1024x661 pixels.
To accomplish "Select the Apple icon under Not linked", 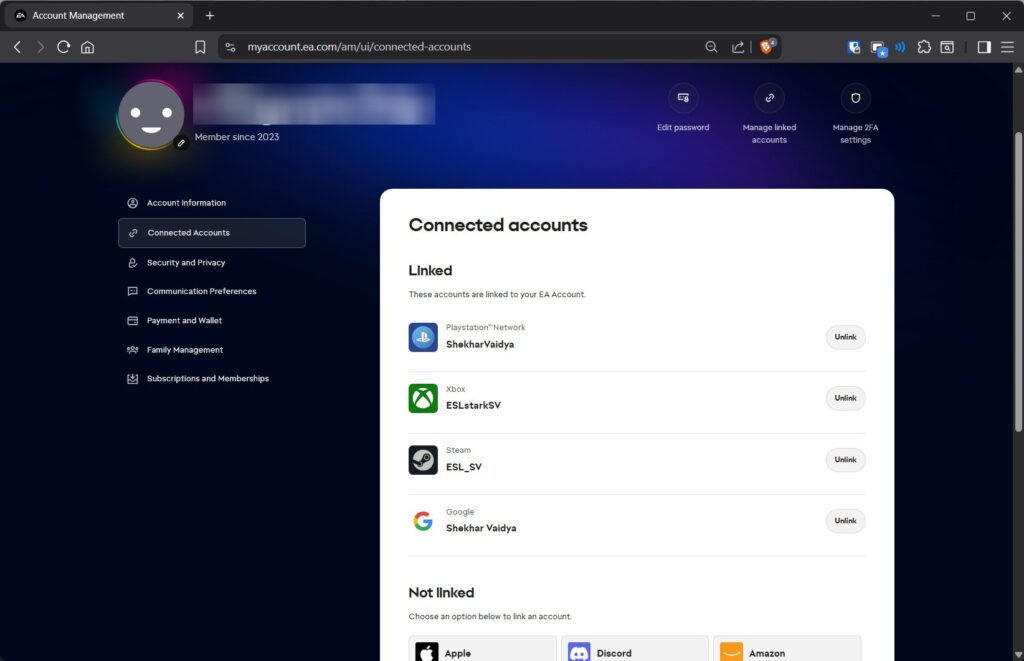I will [x=424, y=651].
